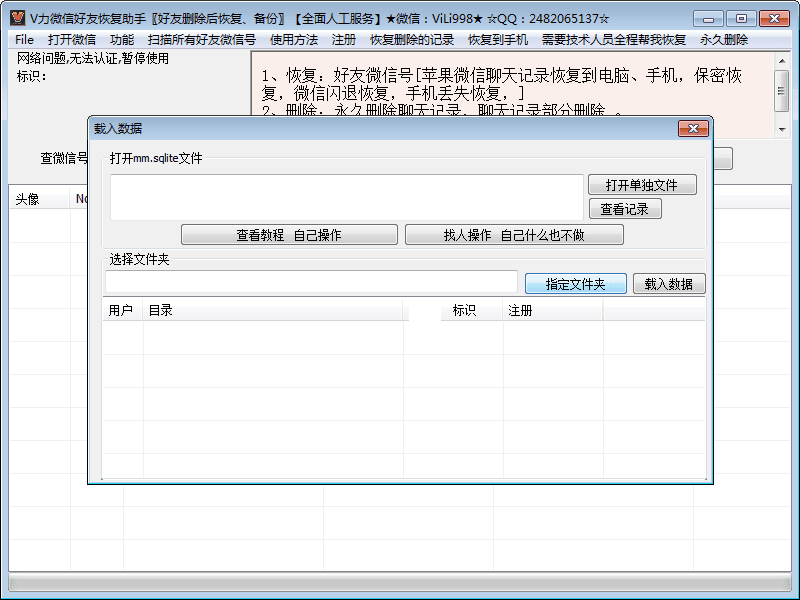Open the 使用方法 menu
Image resolution: width=800 pixels, height=600 pixels.
(x=294, y=40)
